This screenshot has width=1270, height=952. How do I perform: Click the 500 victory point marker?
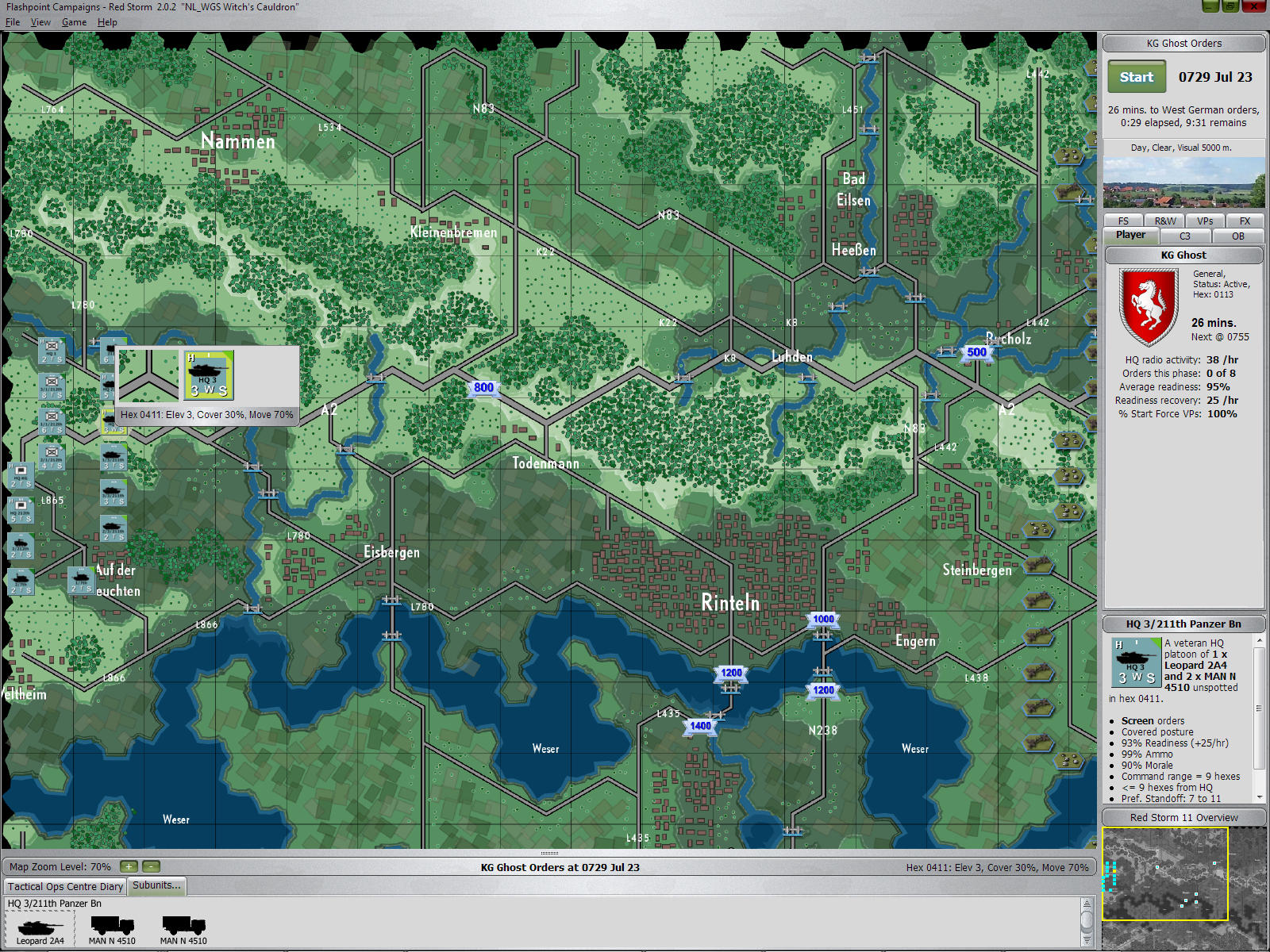977,353
